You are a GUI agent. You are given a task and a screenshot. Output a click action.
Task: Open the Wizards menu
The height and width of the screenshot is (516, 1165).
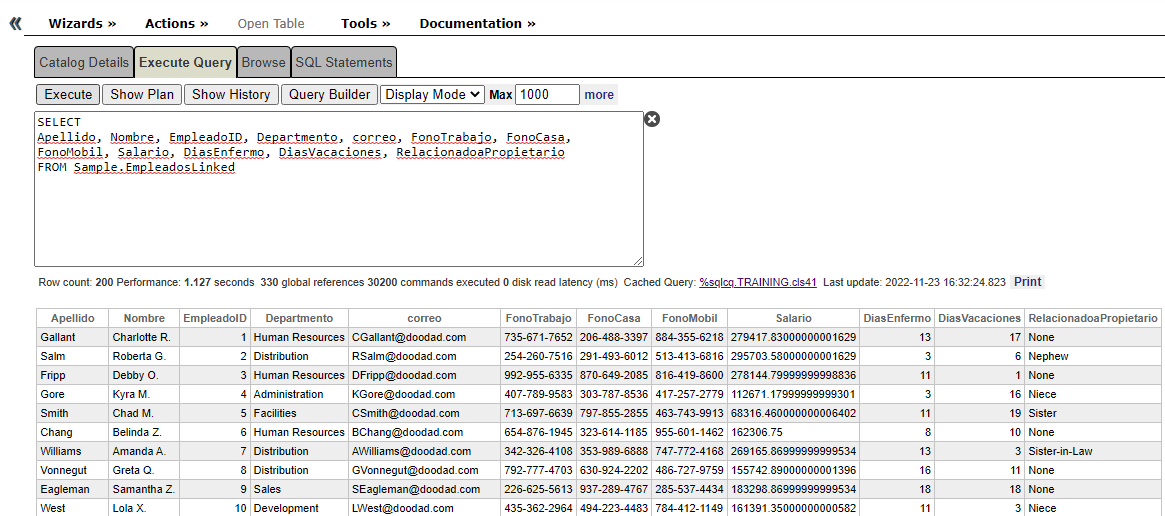pos(82,23)
